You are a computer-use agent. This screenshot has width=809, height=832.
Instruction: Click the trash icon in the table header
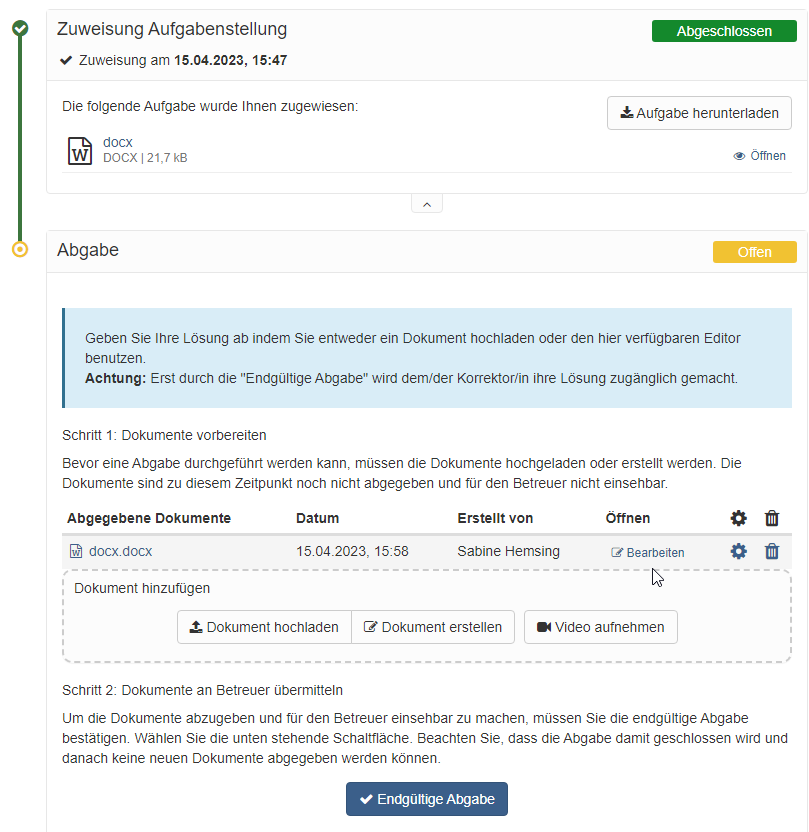[x=771, y=518]
